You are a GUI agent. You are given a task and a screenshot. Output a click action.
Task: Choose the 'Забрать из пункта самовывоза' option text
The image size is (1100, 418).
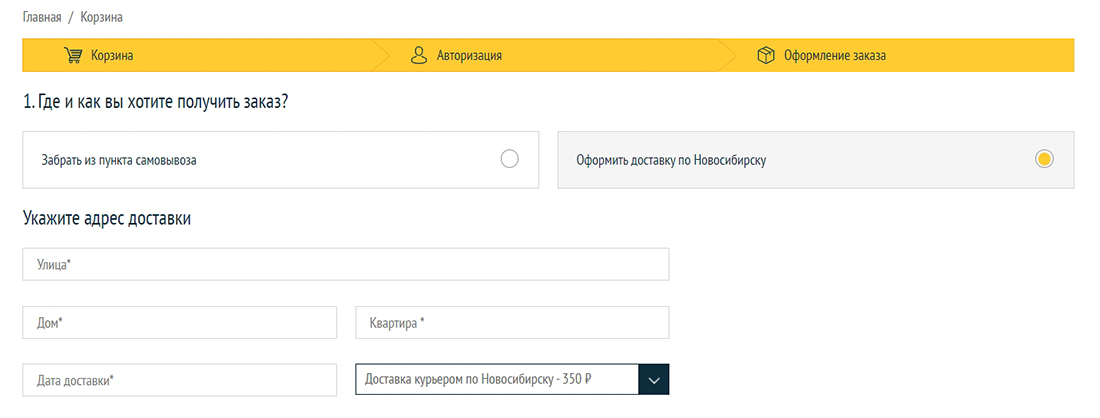(x=119, y=160)
